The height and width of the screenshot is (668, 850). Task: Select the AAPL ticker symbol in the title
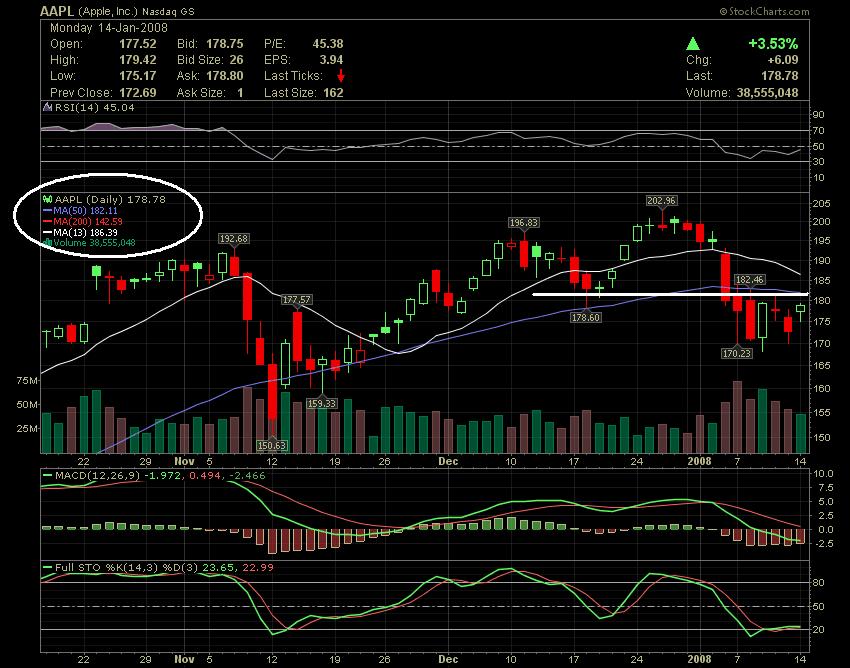(x=57, y=11)
